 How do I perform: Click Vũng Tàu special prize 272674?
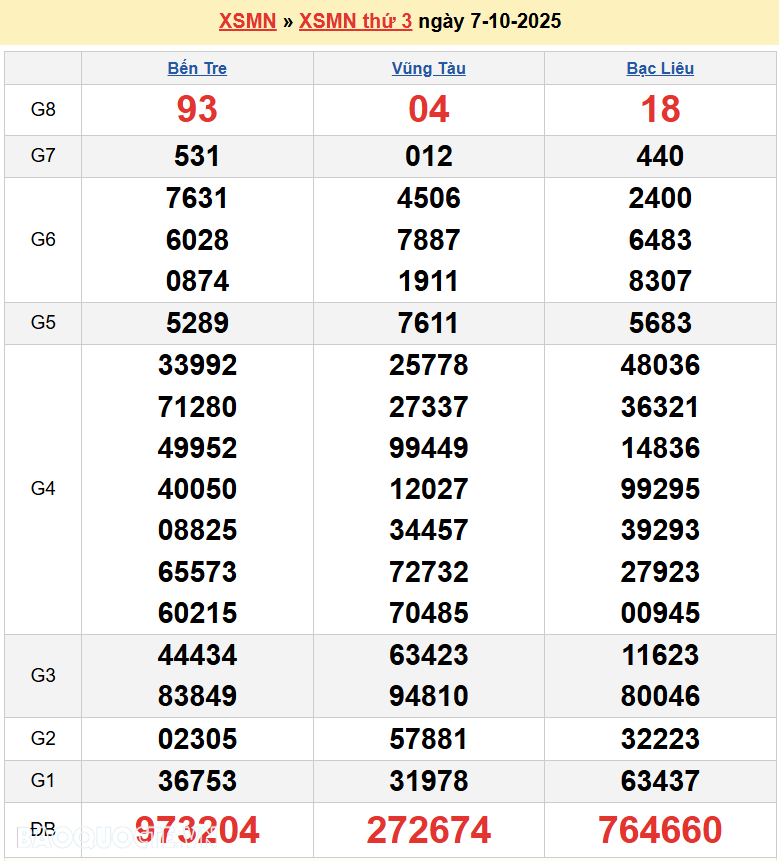(x=428, y=830)
